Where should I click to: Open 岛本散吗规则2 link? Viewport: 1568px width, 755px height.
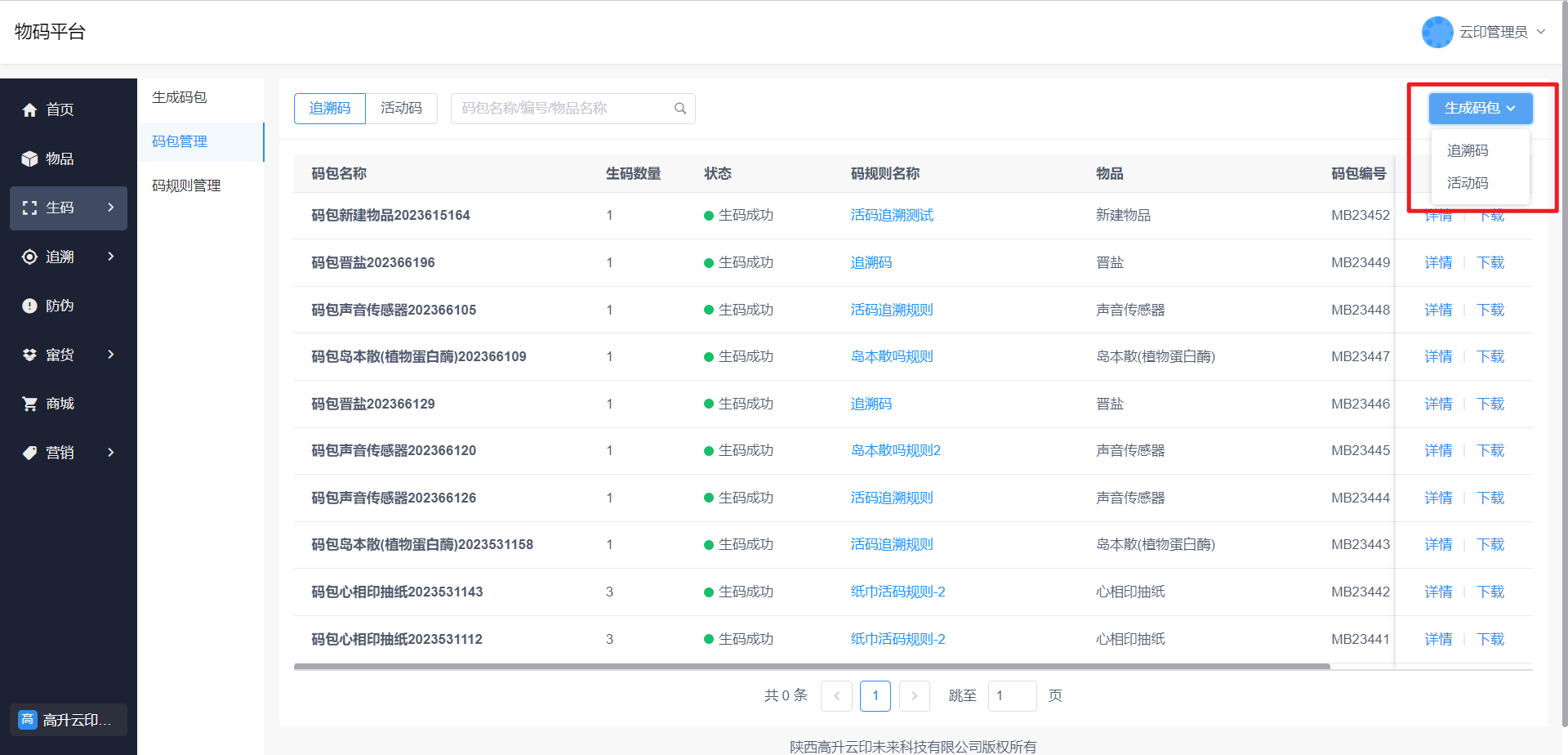click(896, 451)
